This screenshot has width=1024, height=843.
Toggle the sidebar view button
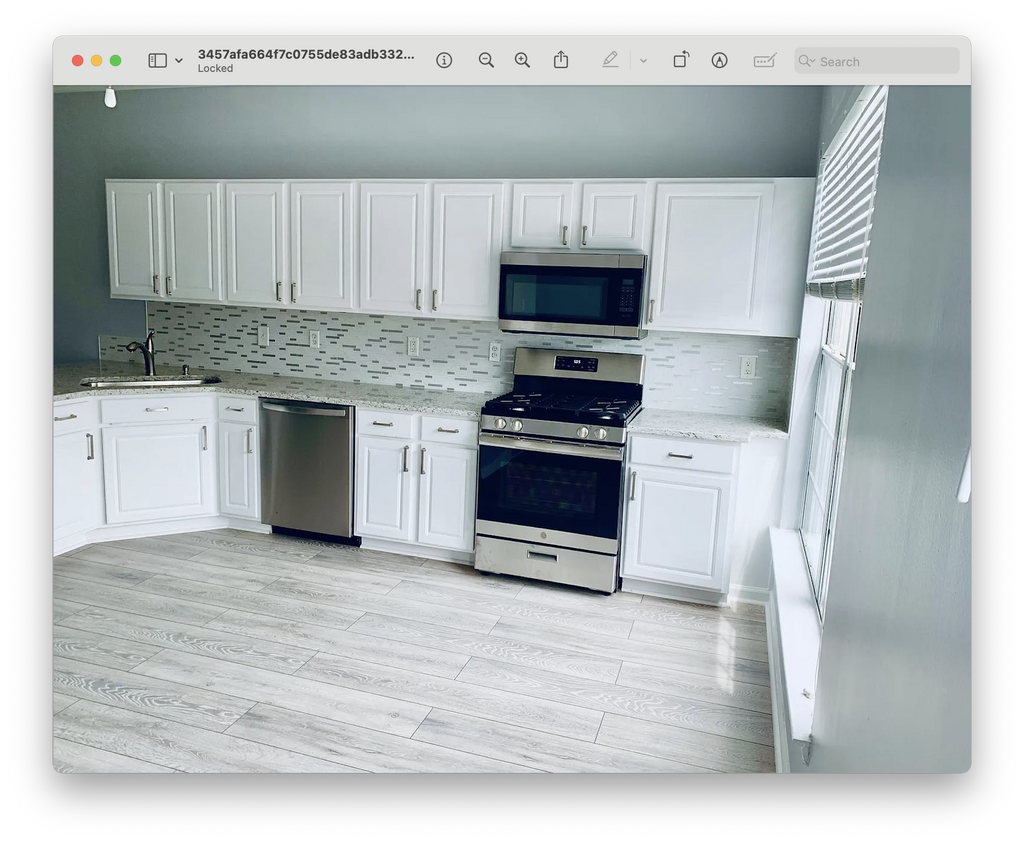click(x=157, y=61)
